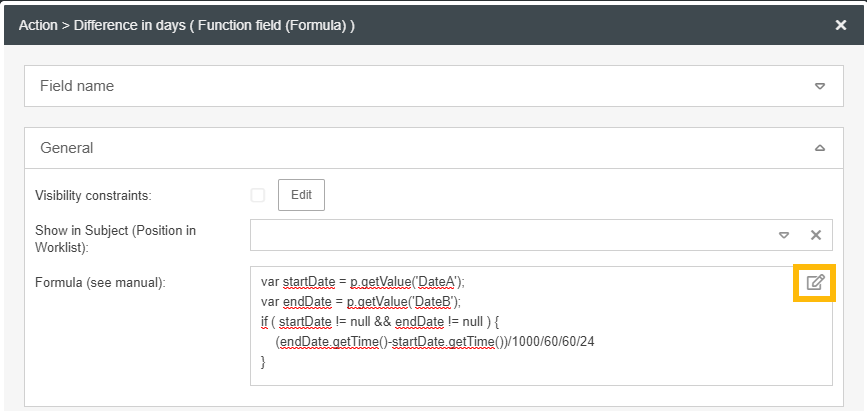The width and height of the screenshot is (867, 411).
Task: Expand the Field name section arrow
Action: tap(820, 86)
